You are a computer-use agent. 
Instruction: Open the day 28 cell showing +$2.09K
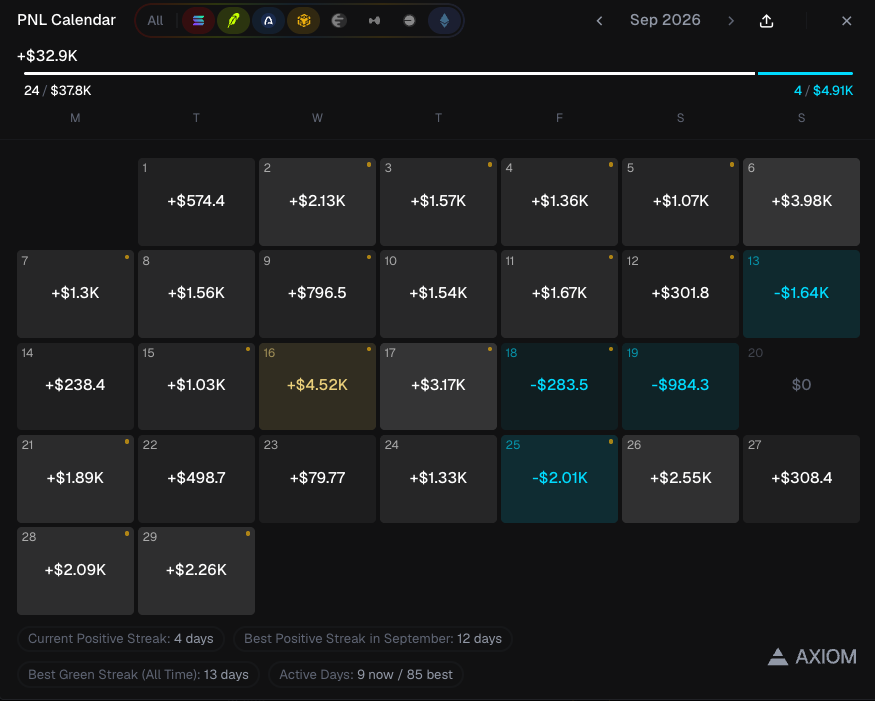(x=75, y=571)
